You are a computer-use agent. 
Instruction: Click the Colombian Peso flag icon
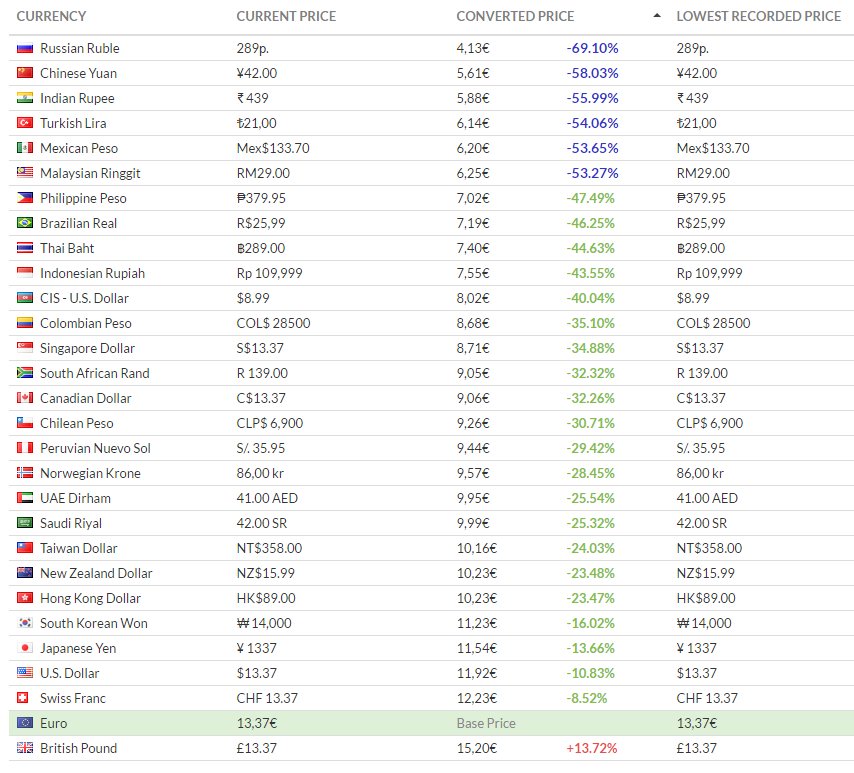25,324
